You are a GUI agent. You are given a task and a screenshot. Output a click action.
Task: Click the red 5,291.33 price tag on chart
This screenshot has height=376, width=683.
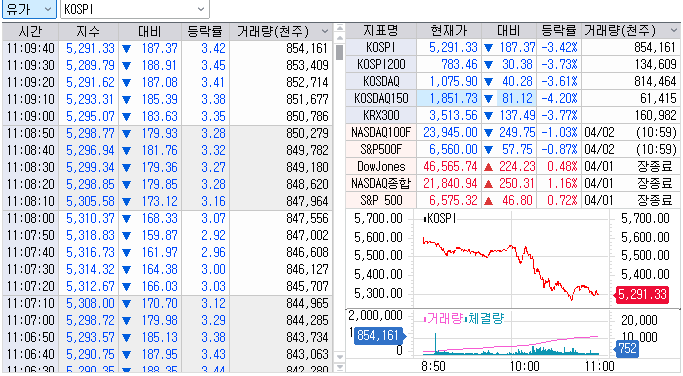641,295
